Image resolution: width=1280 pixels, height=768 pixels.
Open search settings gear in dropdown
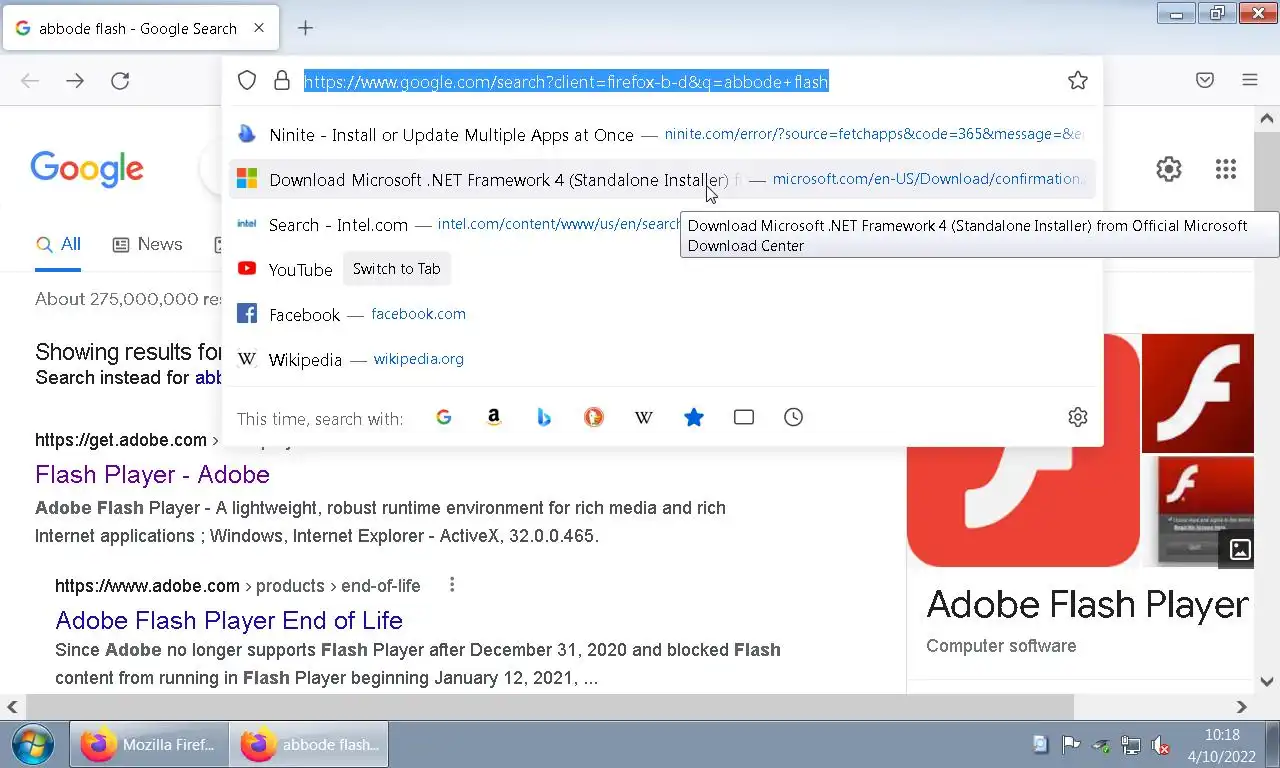click(1077, 417)
